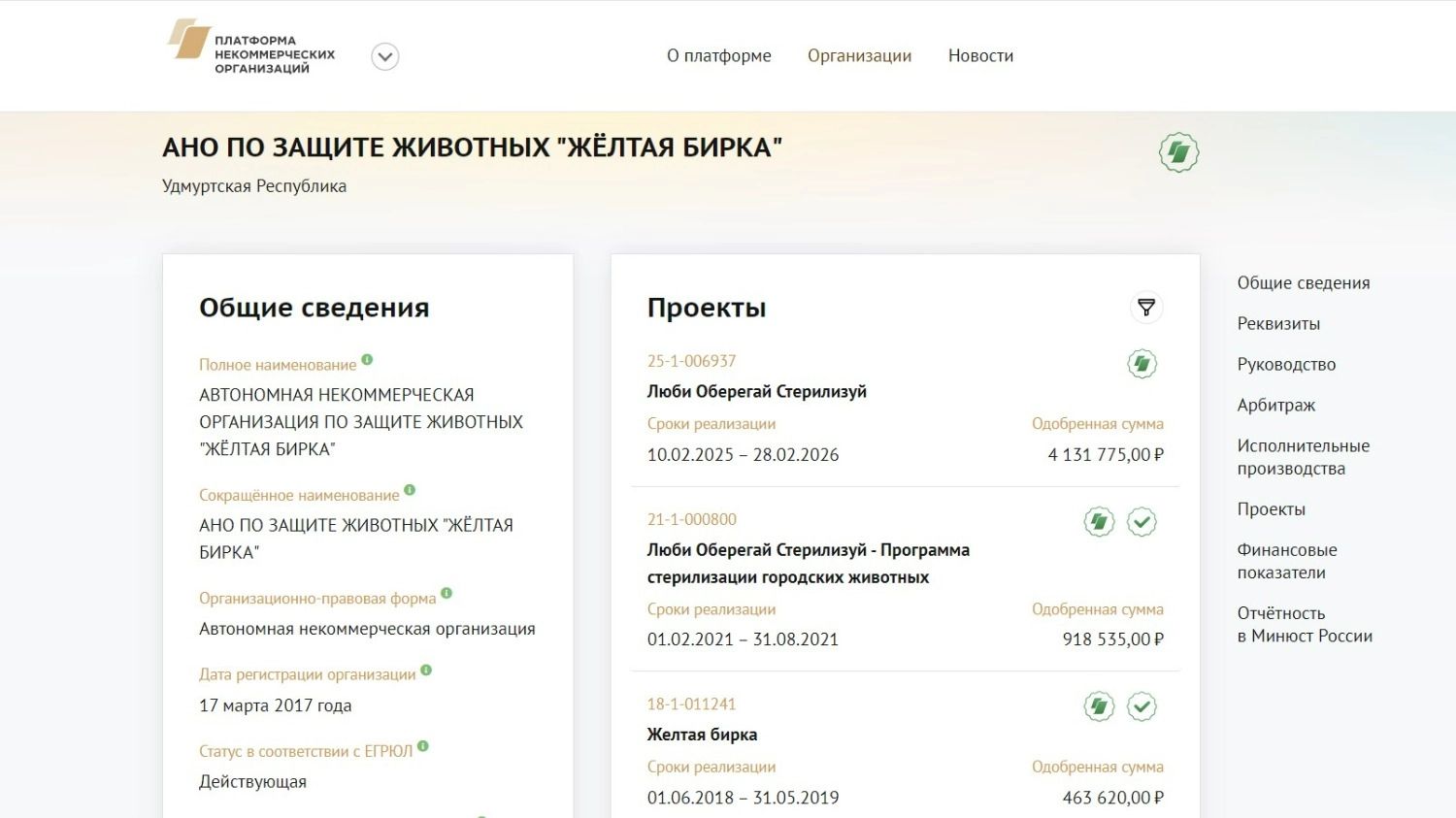Open the Организации menu item
1456x818 pixels.
860,56
